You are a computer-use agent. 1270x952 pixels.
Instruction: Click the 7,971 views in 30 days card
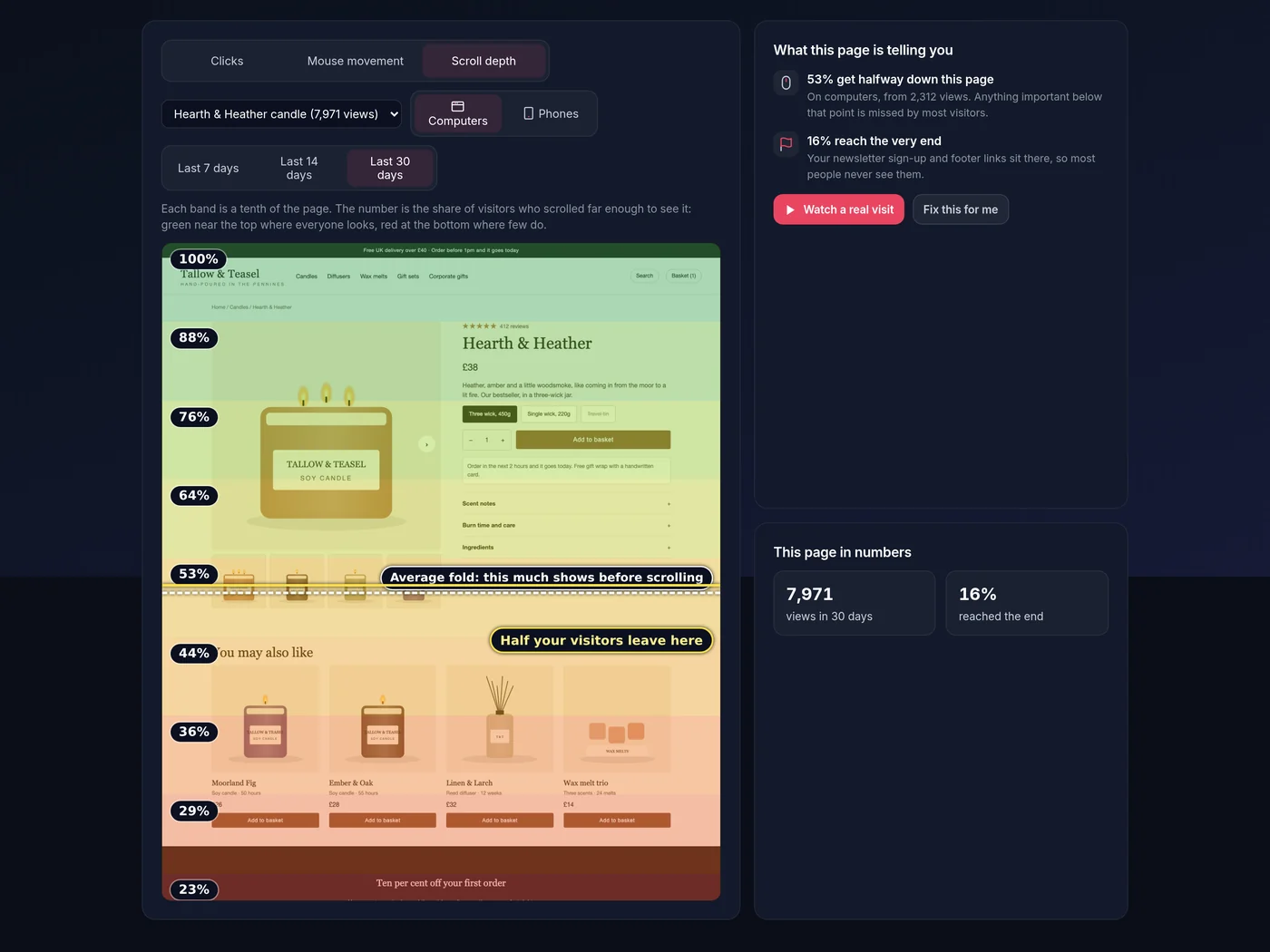click(x=855, y=603)
